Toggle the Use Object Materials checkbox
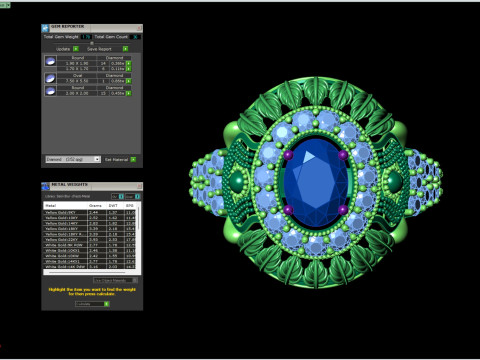 coord(135,280)
